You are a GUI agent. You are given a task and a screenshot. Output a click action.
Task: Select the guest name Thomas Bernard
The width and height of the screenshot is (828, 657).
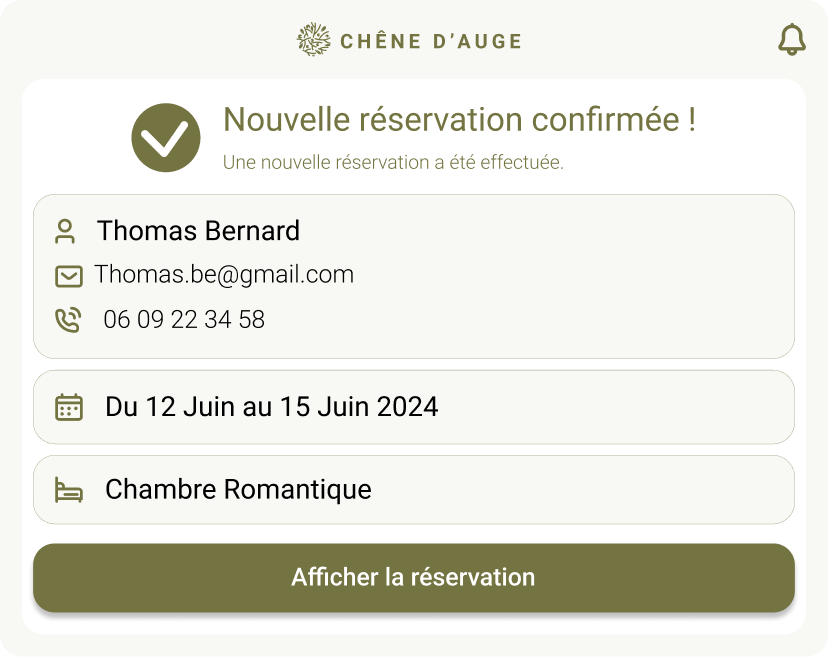click(x=198, y=231)
